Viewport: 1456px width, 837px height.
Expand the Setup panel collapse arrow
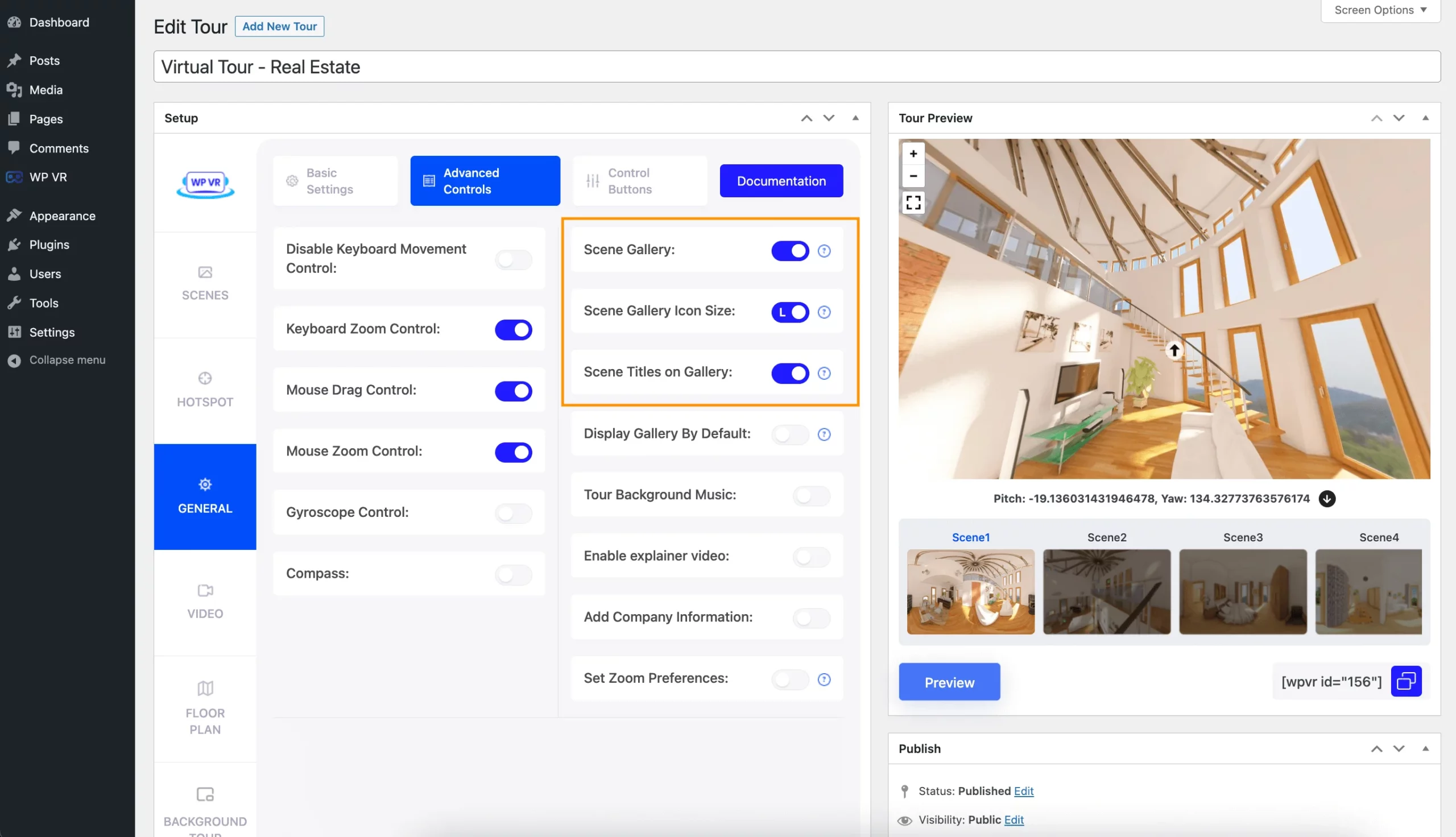point(855,117)
